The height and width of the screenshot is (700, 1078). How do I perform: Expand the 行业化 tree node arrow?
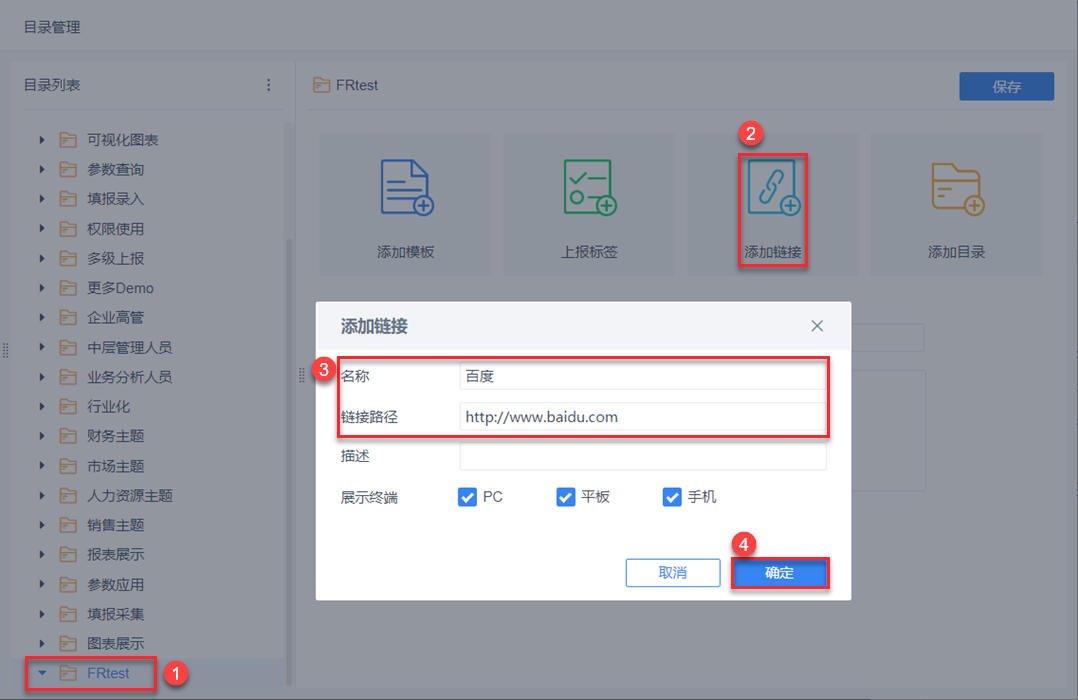(42, 407)
